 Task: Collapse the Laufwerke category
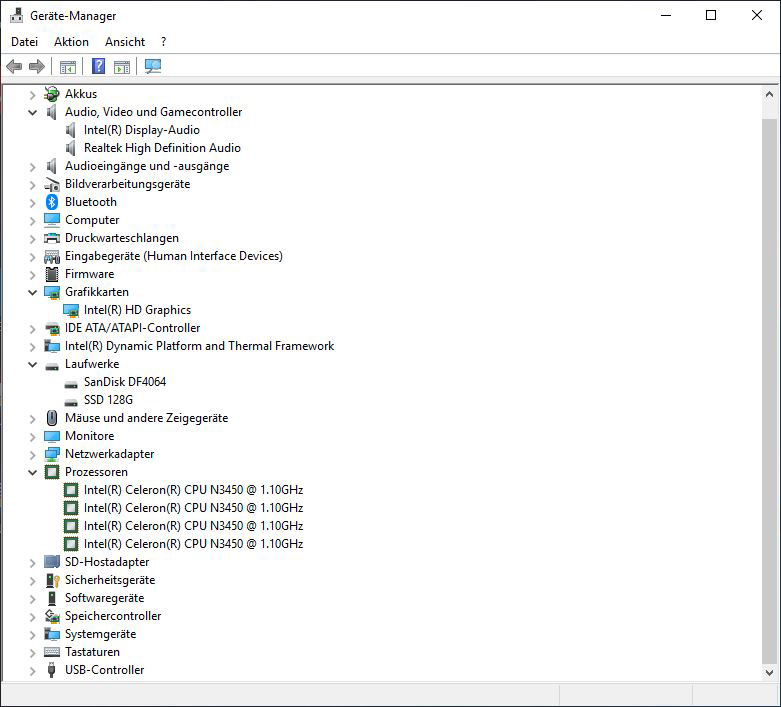point(32,364)
